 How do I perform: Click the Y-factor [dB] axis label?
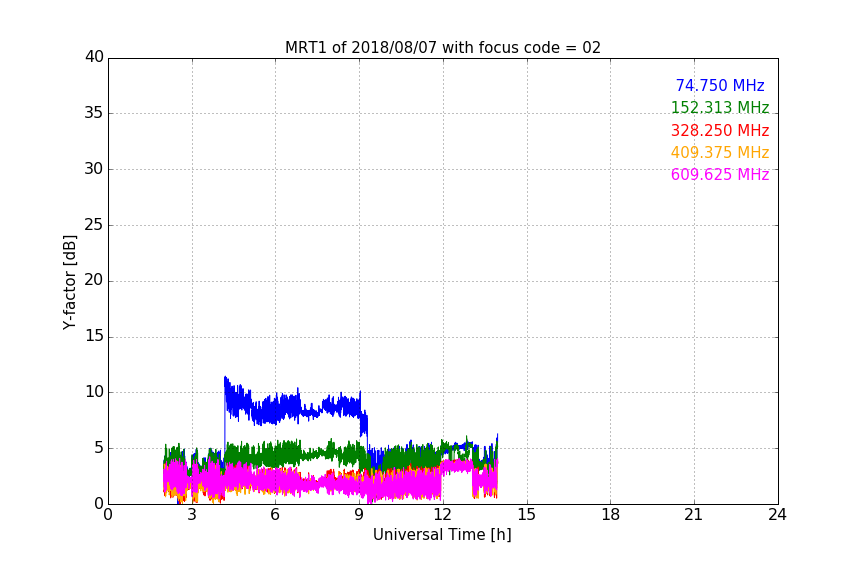click(x=69, y=282)
